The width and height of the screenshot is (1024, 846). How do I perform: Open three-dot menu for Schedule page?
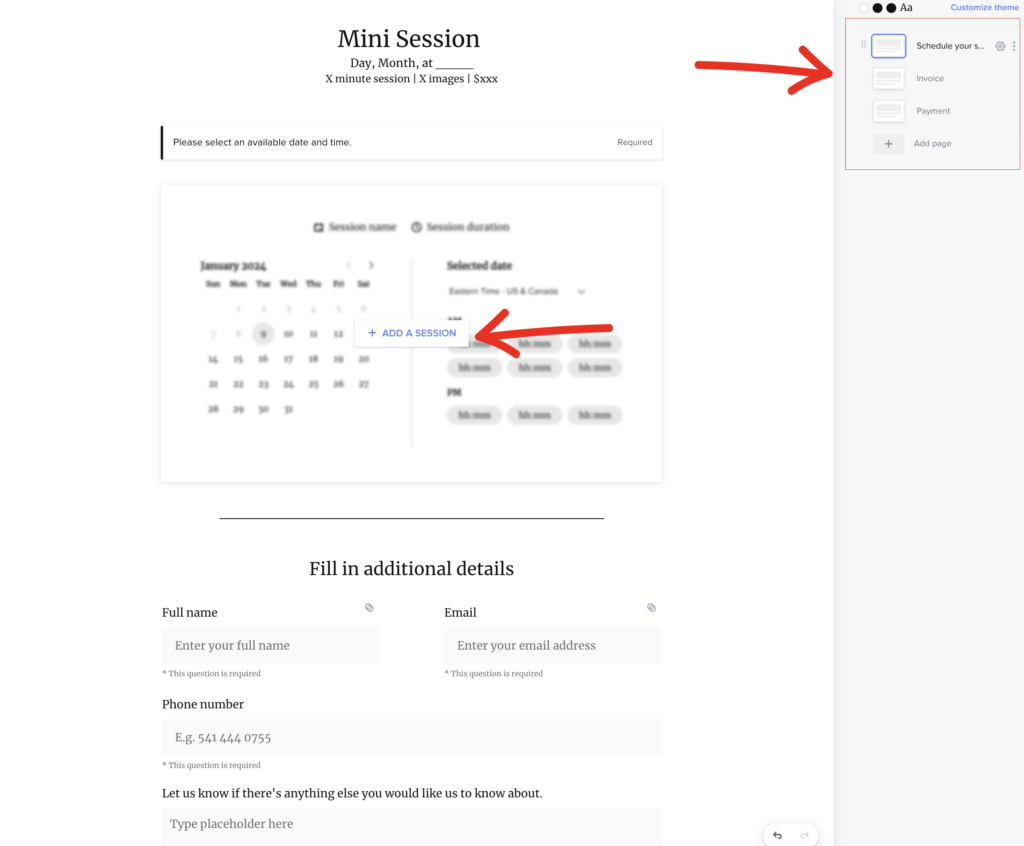(x=1014, y=46)
